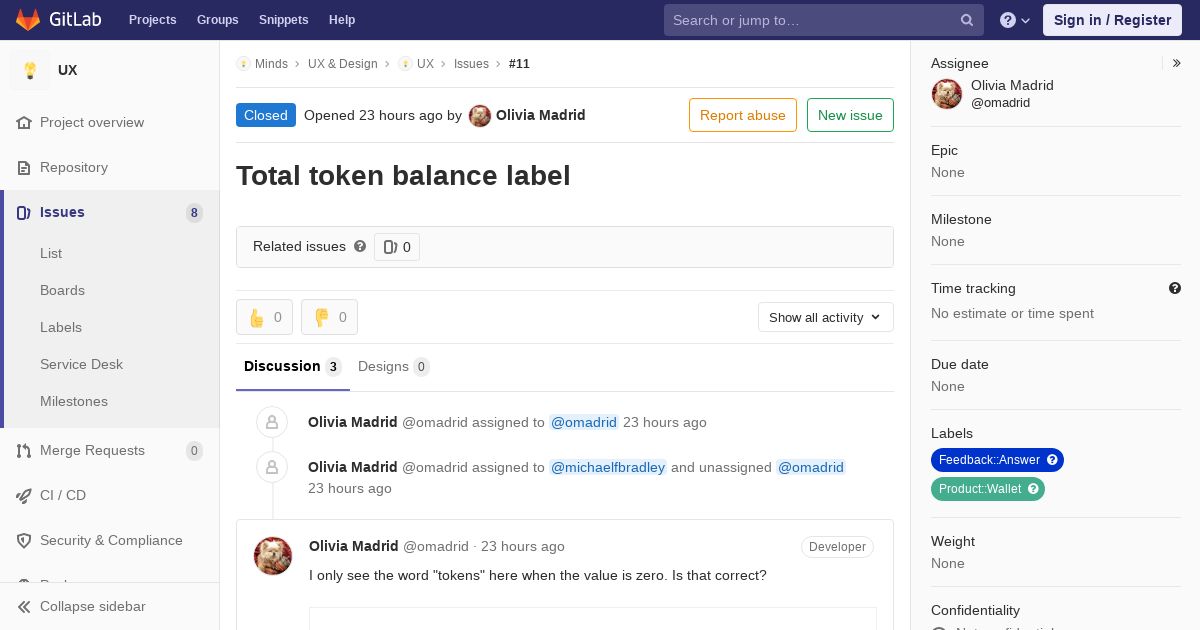Viewport: 1200px width, 630px height.
Task: Open the Groups menu
Action: (217, 20)
